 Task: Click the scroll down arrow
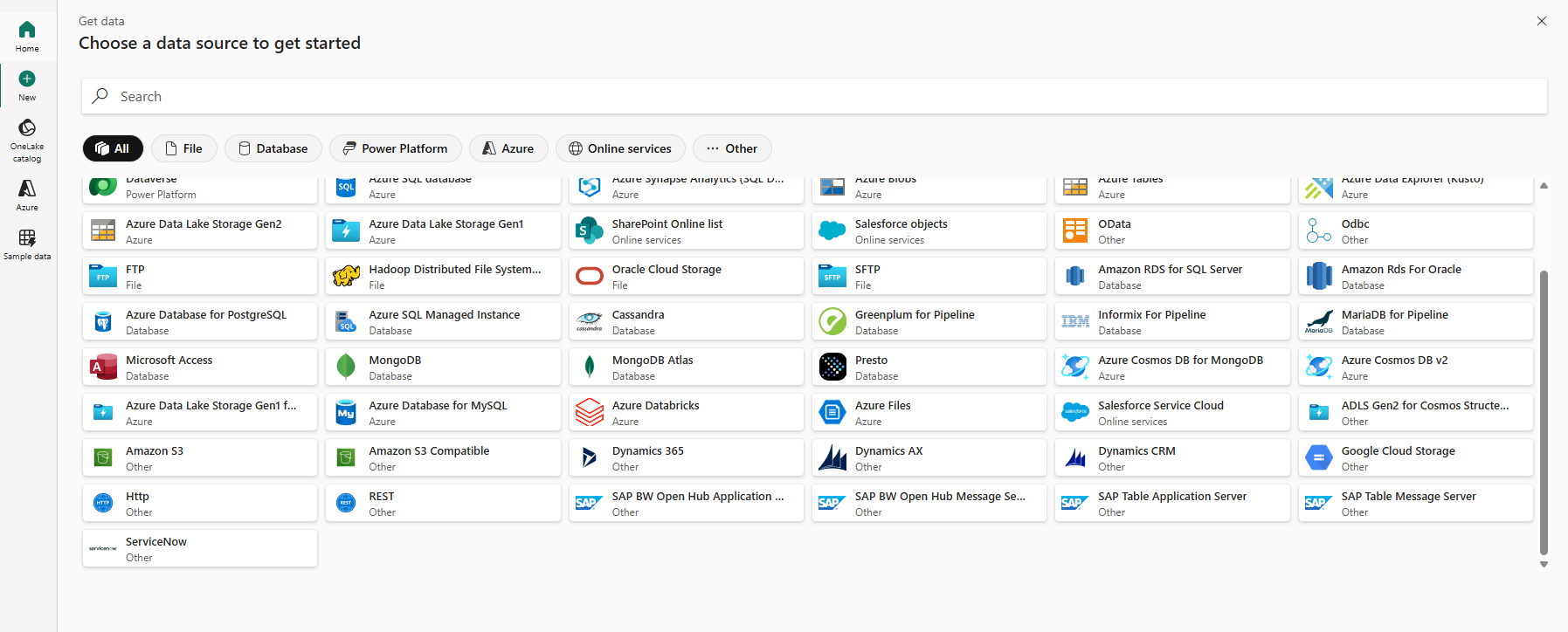(x=1544, y=565)
